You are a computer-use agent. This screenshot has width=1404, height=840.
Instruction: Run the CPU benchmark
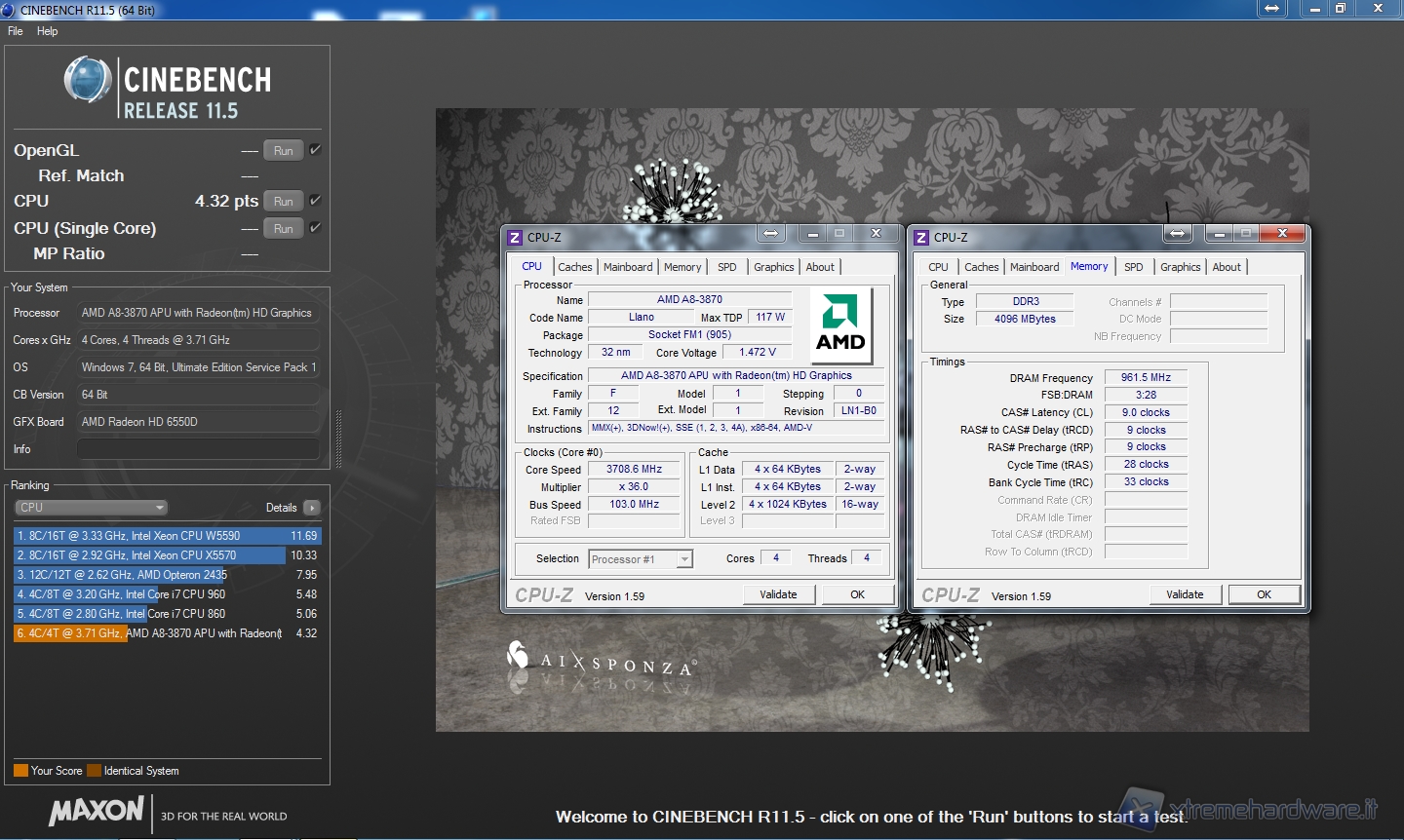(283, 202)
